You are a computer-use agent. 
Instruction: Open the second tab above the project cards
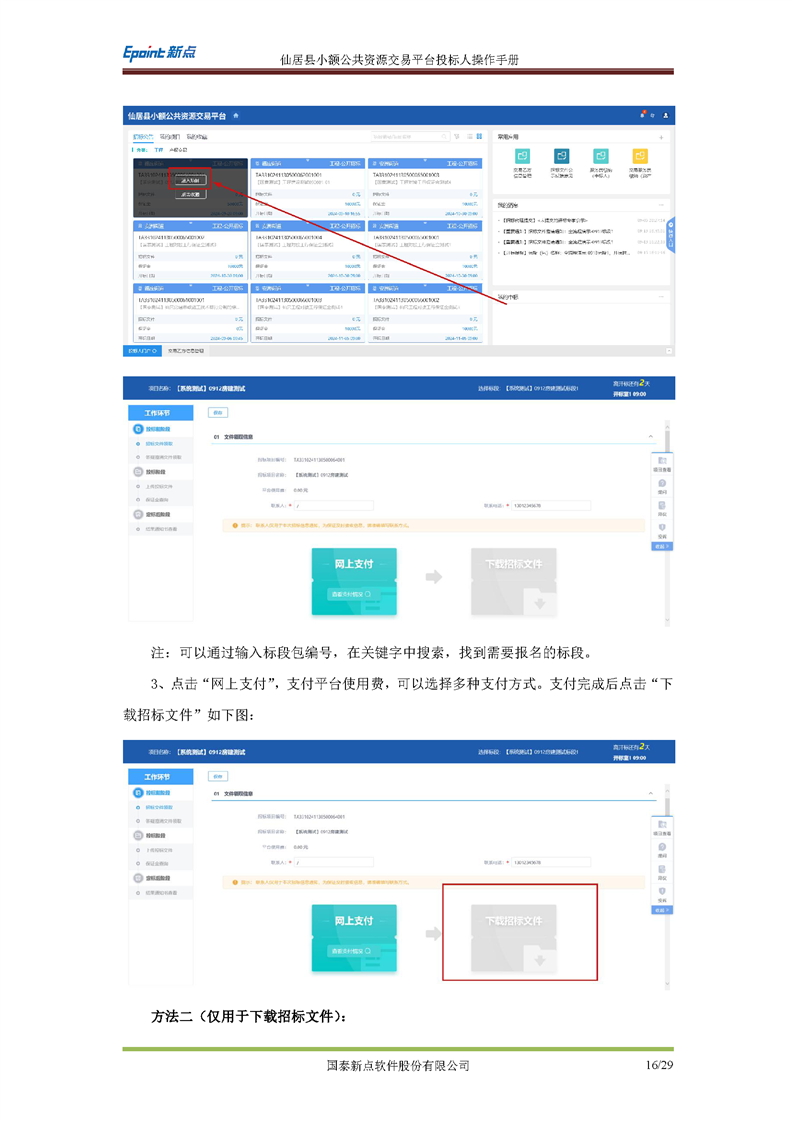tap(170, 137)
